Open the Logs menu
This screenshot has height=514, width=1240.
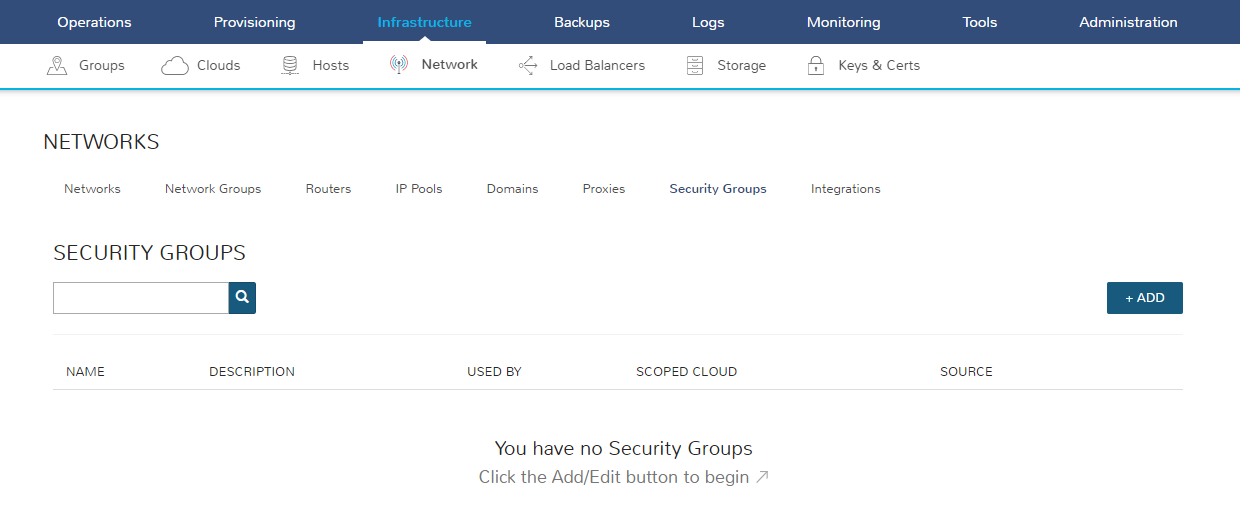[x=708, y=22]
